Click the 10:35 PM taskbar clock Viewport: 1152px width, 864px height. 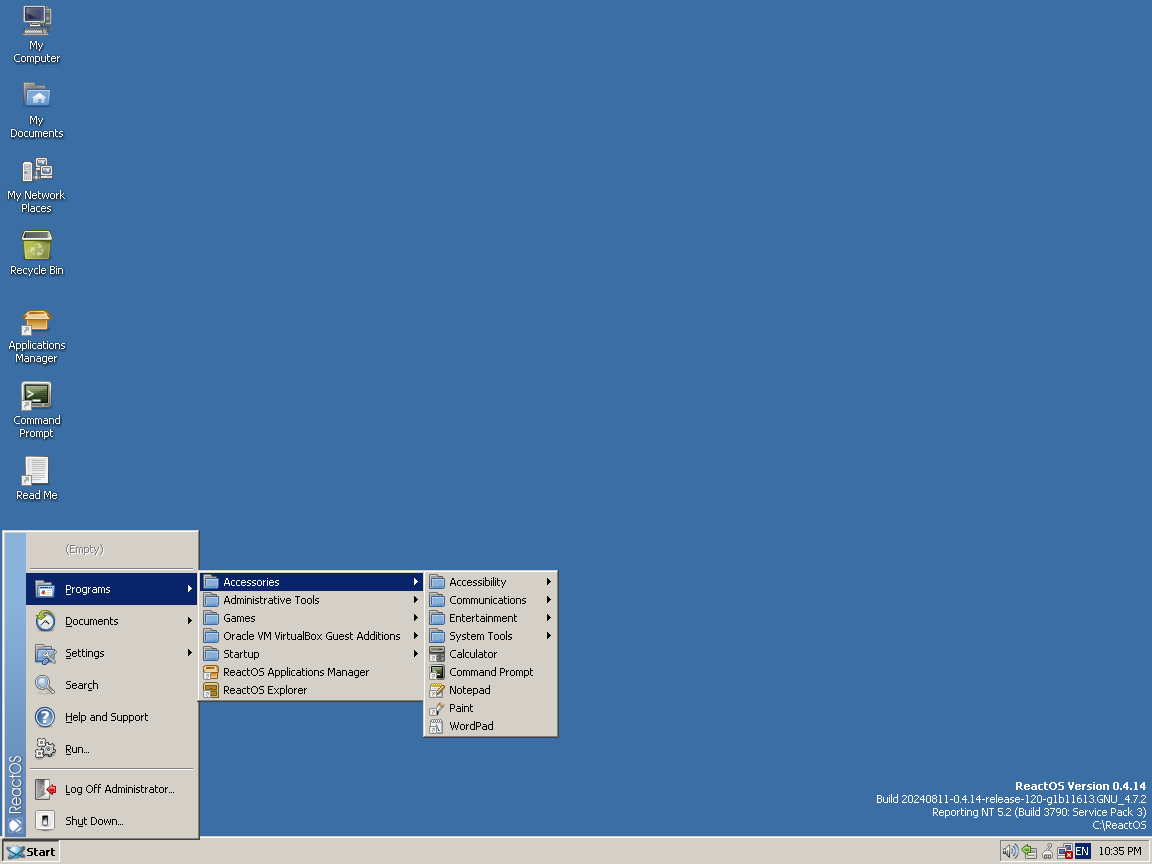[1120, 852]
